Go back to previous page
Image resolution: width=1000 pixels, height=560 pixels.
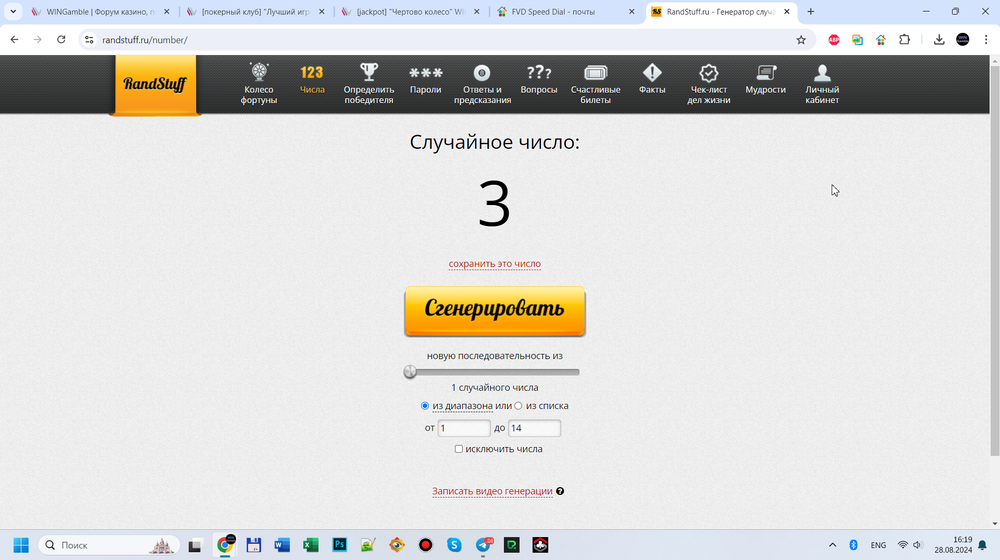(x=14, y=40)
